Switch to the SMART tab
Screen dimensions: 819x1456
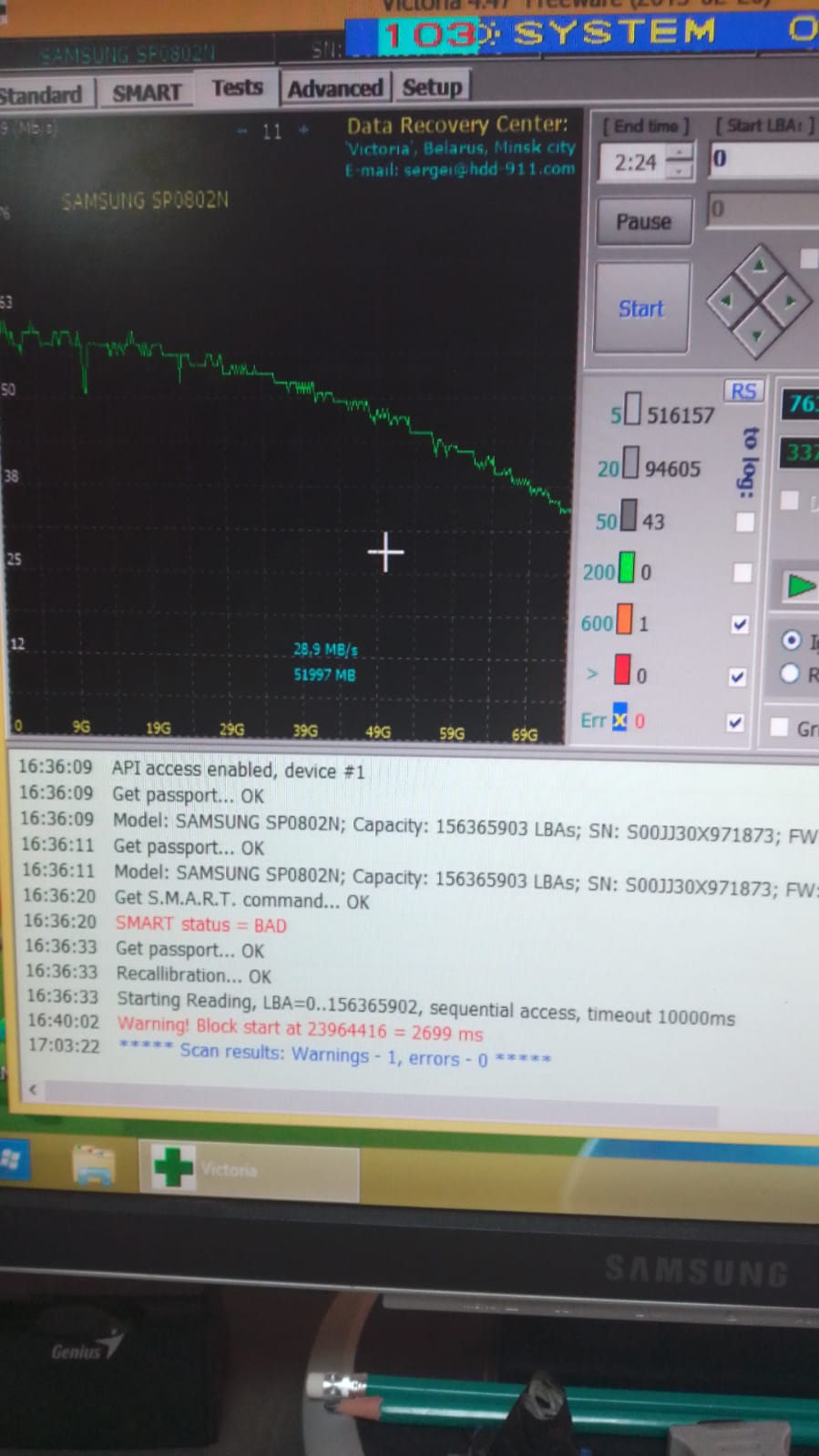click(x=147, y=92)
